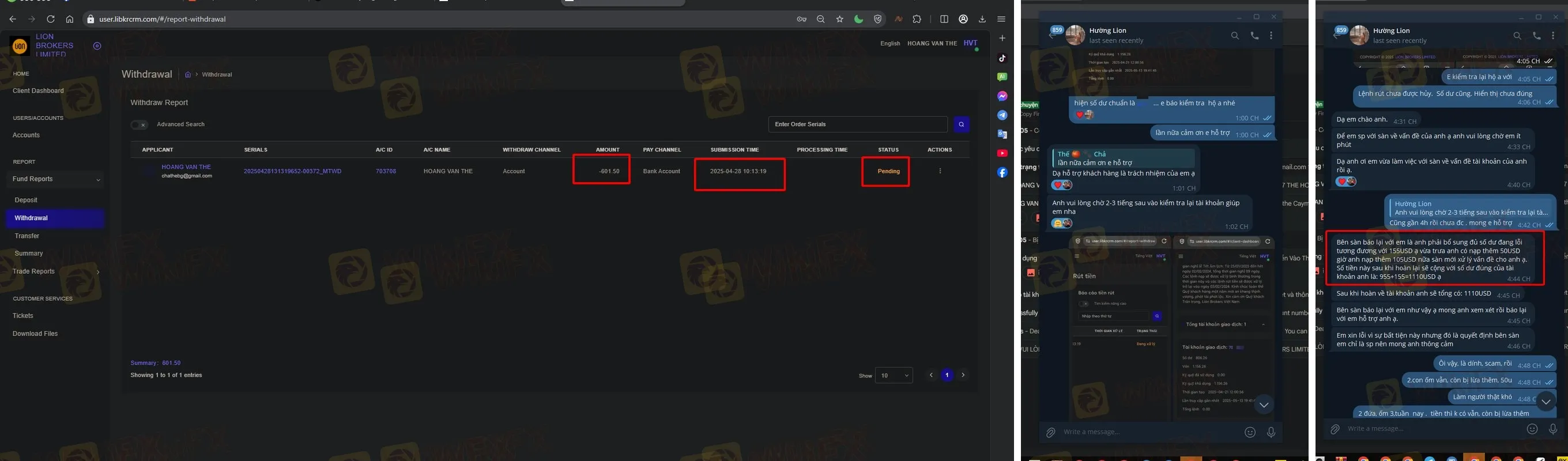Click the Lion Brokers logo
This screenshot has height=461, width=1568.
click(x=20, y=46)
